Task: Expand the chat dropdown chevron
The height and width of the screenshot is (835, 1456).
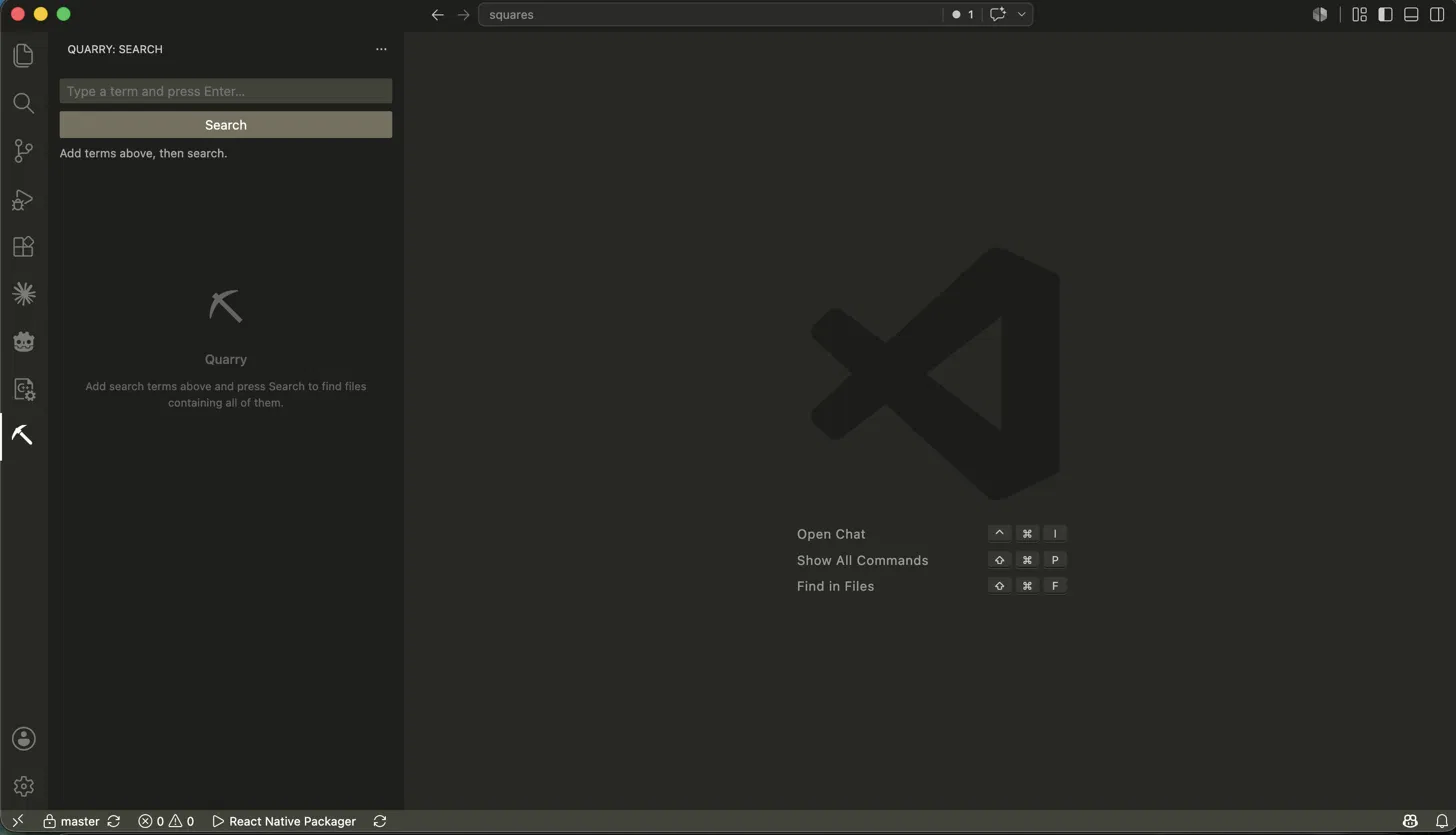Action: click(1021, 15)
